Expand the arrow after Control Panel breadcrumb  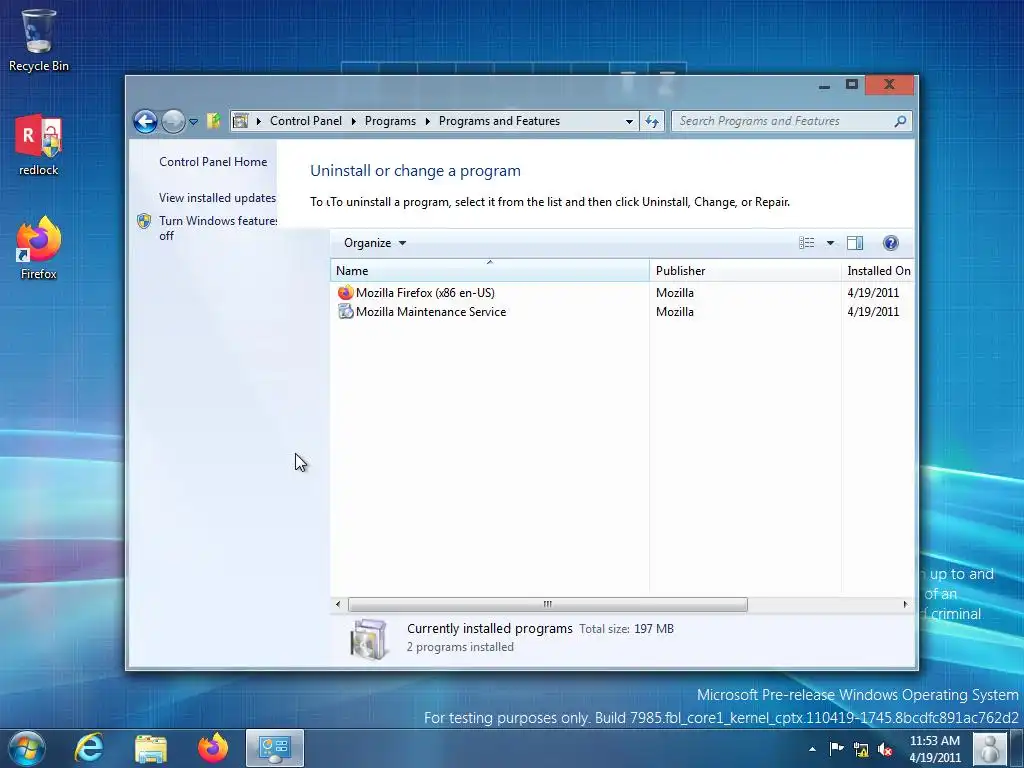[x=353, y=121]
